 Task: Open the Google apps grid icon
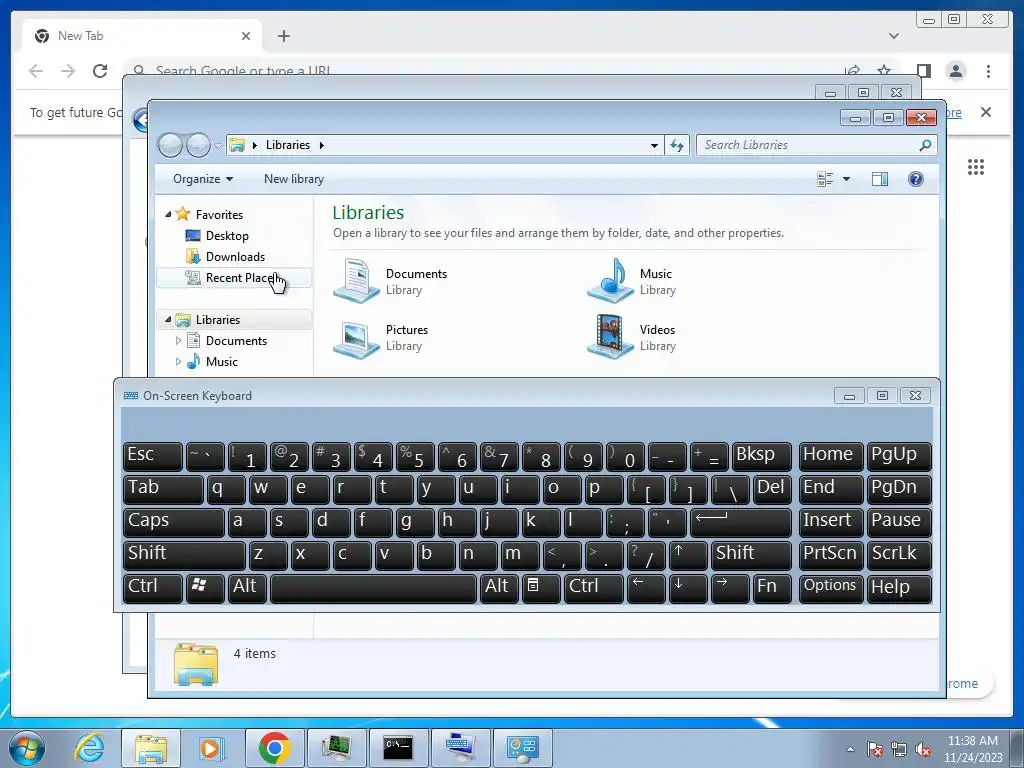click(x=976, y=167)
